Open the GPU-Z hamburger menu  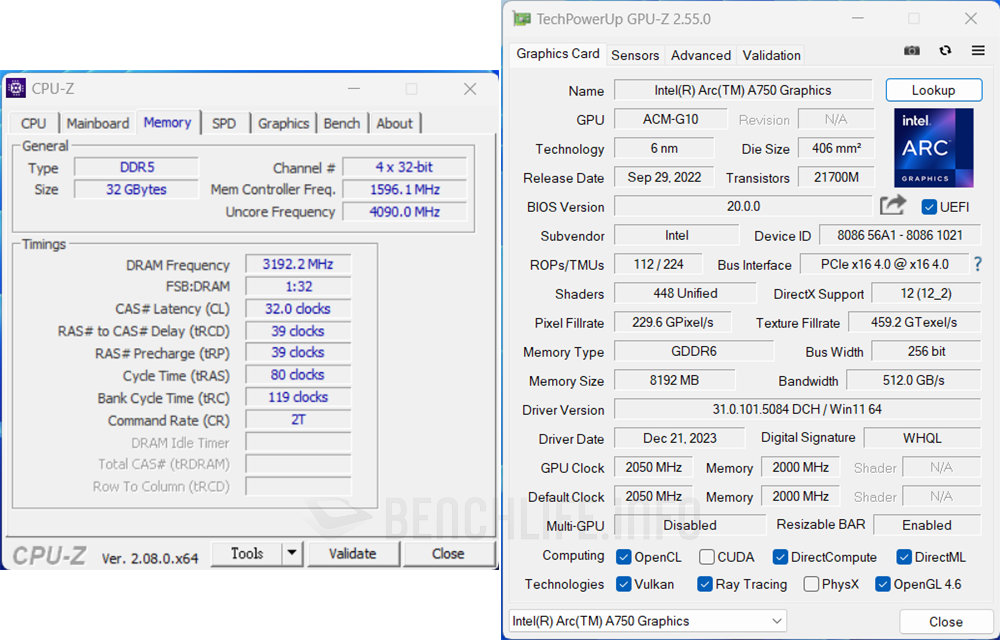click(978, 50)
